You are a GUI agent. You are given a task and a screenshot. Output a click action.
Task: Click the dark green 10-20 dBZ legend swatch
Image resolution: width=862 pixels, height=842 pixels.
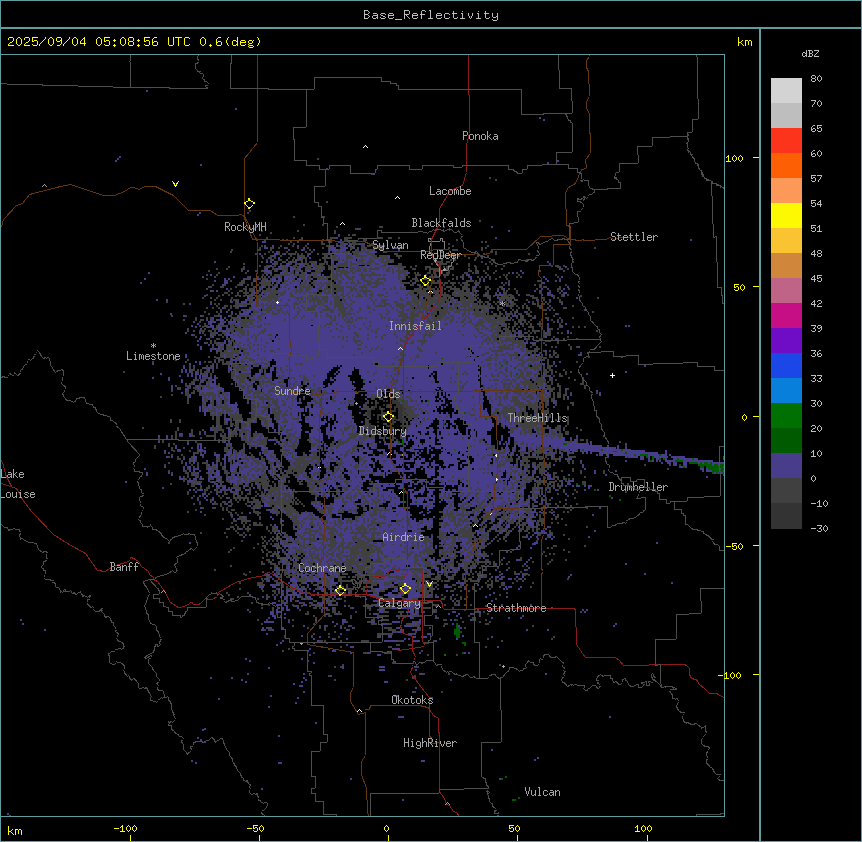click(x=786, y=441)
